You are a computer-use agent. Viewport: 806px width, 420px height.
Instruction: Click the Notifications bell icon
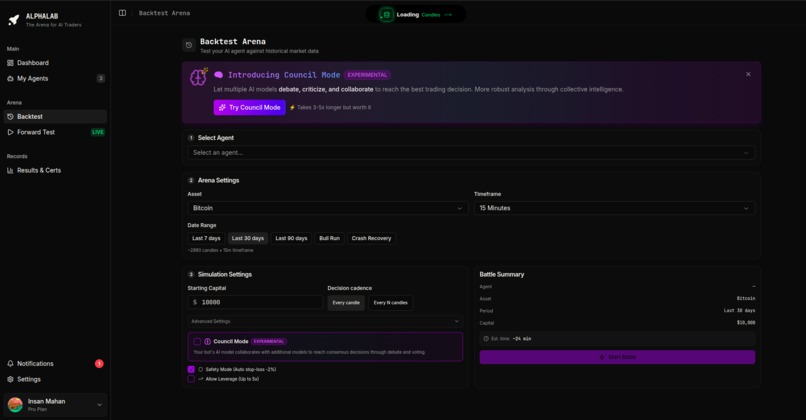[10, 363]
